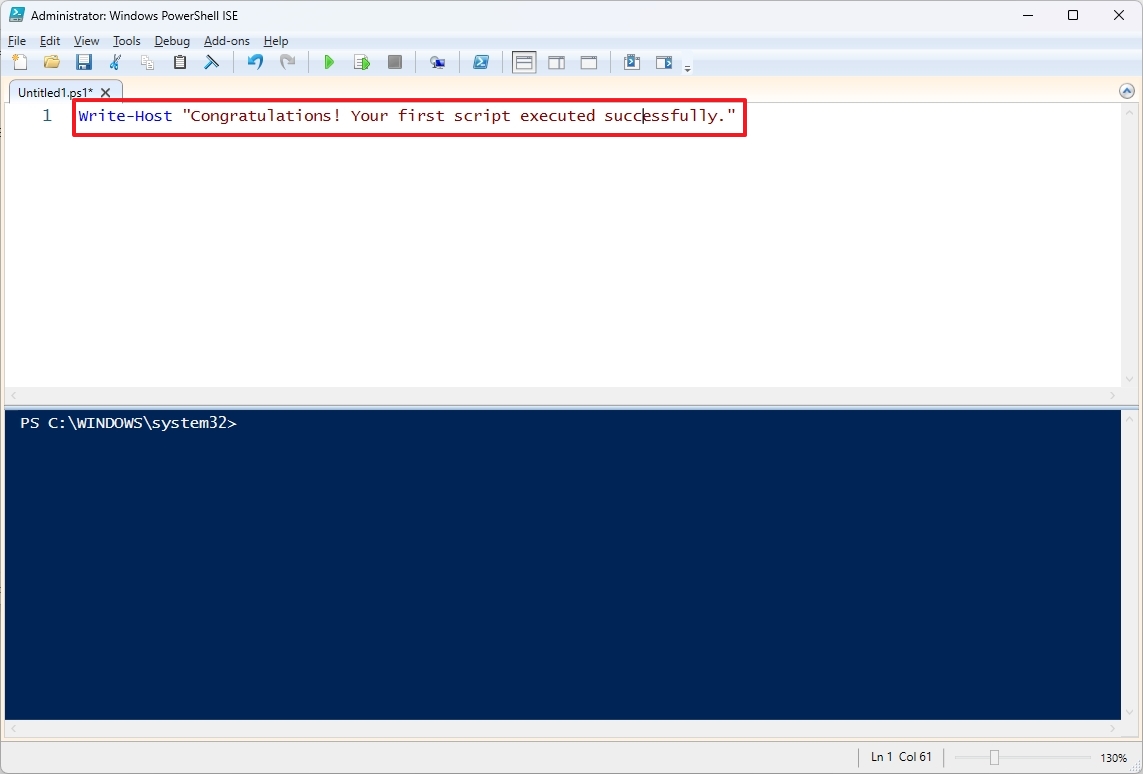Viewport: 1143px width, 774px height.
Task: Minimize the PowerShell ISE window
Action: [1028, 15]
